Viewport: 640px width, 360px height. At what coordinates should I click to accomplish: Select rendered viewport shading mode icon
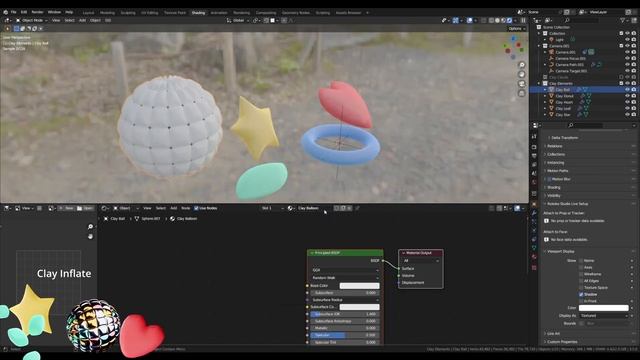(x=509, y=20)
